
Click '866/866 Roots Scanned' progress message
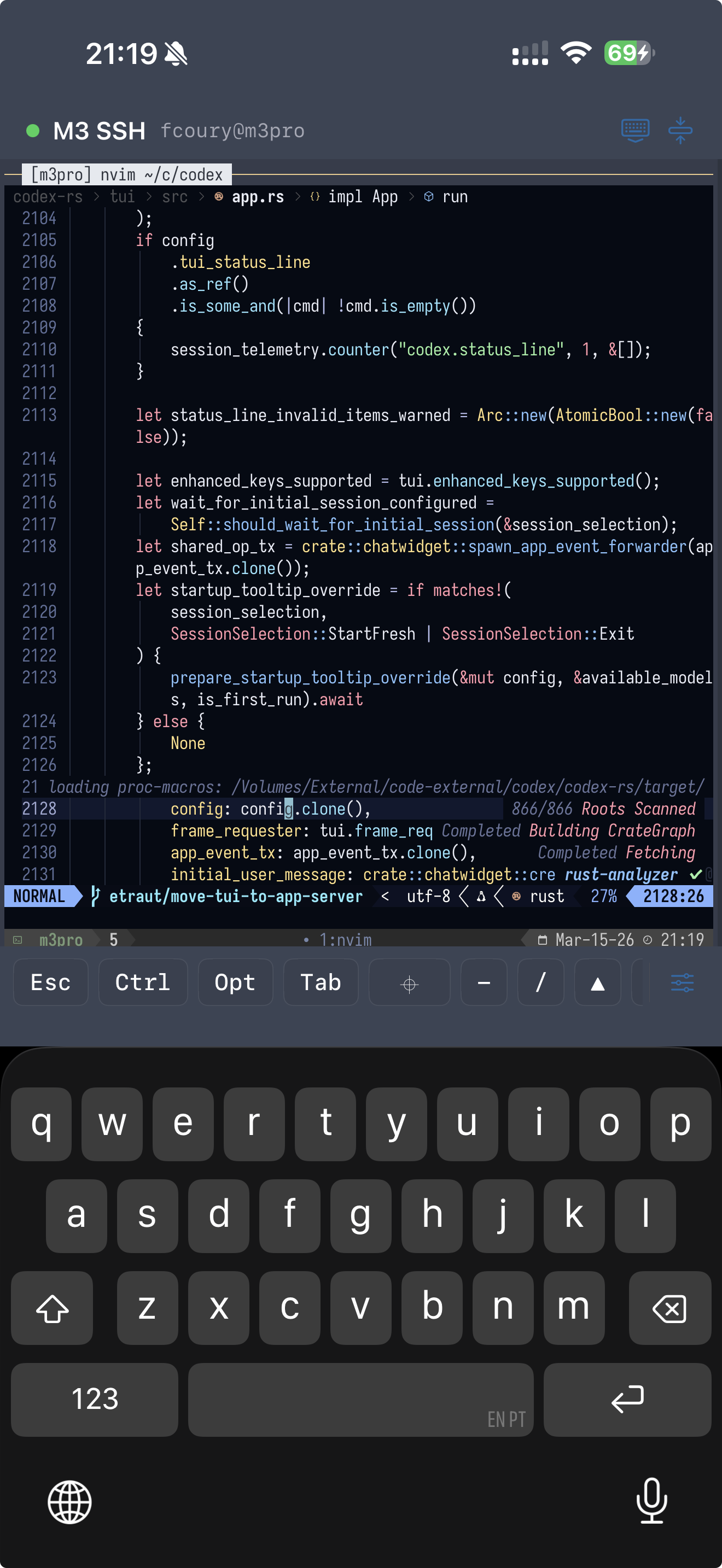[603, 809]
